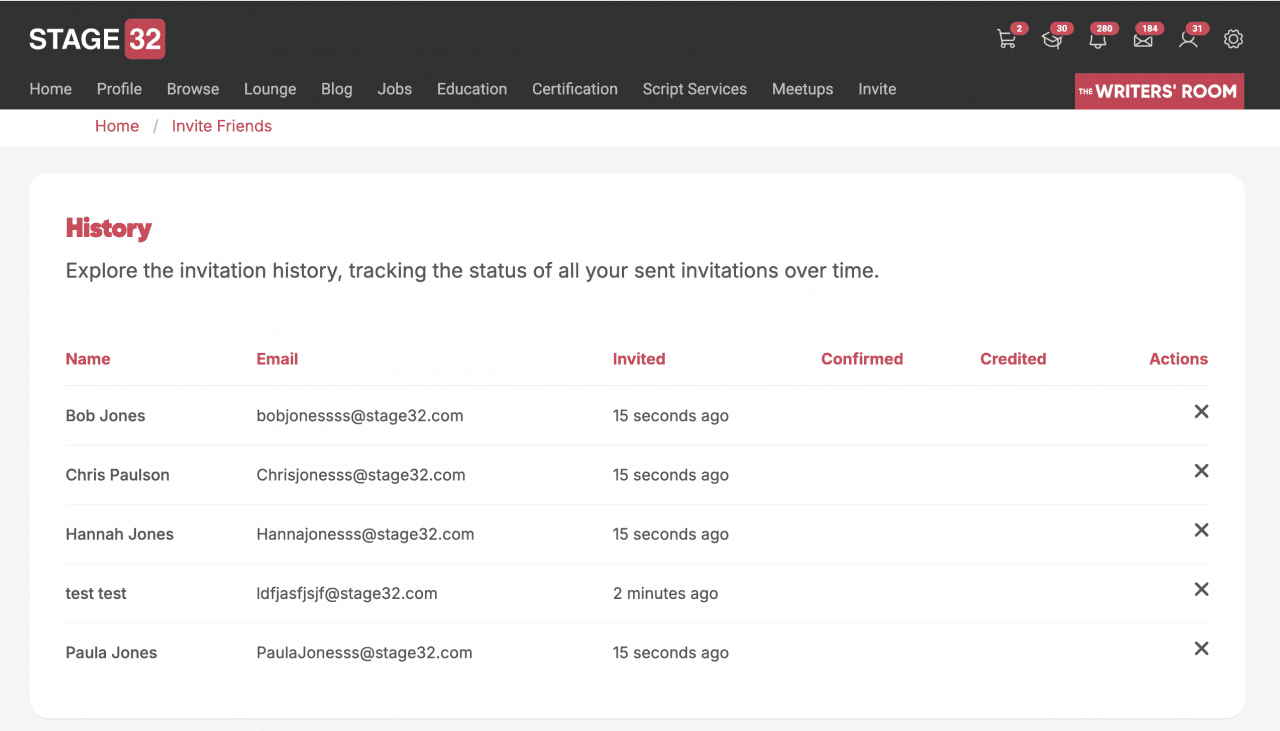Open the shopping cart icon

click(1006, 40)
